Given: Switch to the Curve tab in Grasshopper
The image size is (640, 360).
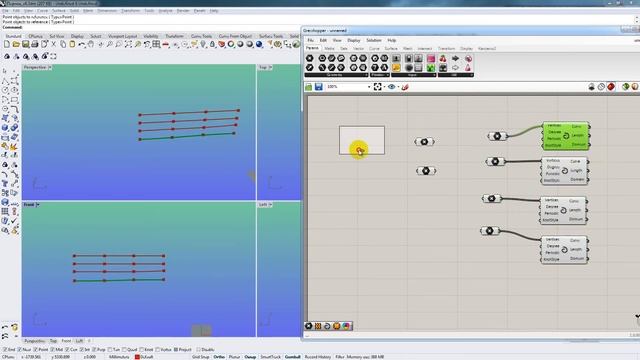Looking at the screenshot, I should coord(374,49).
